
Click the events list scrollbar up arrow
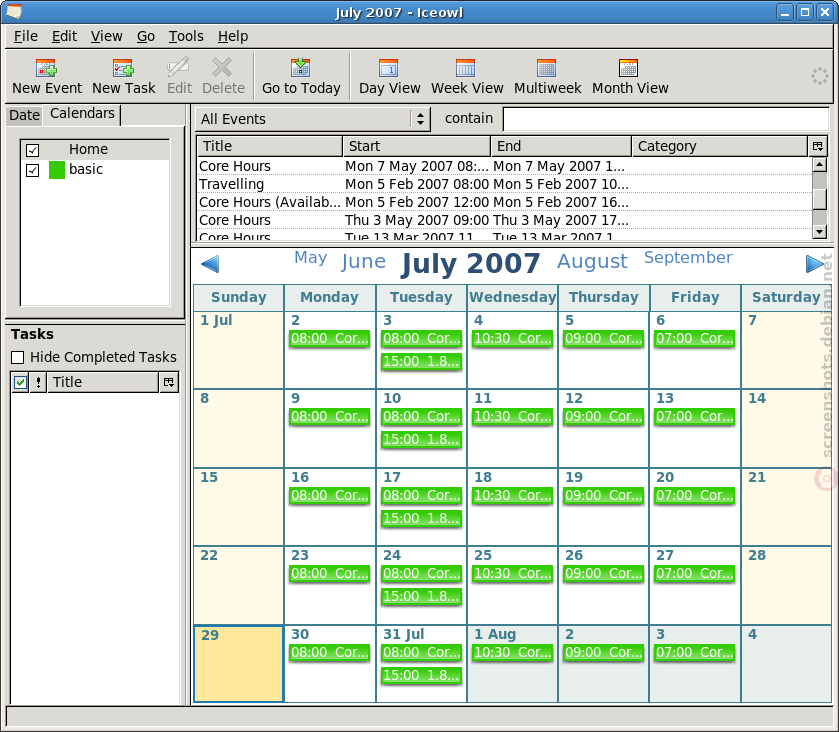point(819,165)
